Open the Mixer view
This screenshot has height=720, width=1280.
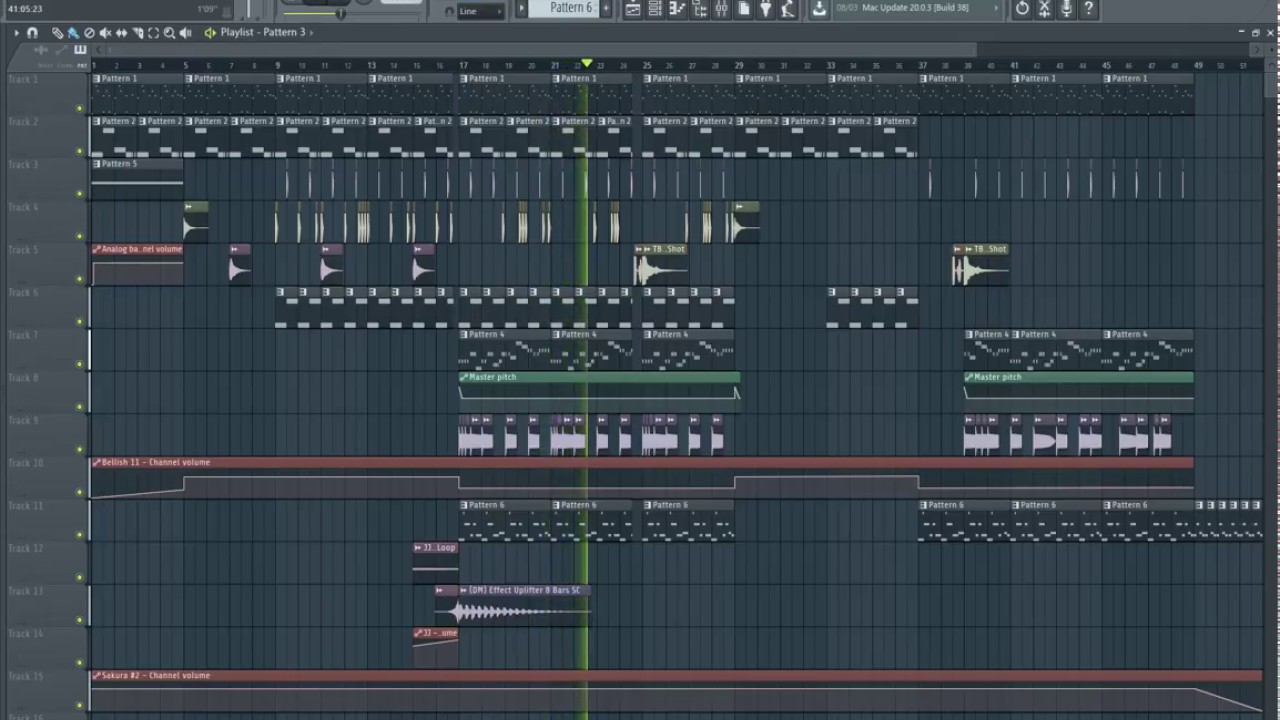(721, 9)
